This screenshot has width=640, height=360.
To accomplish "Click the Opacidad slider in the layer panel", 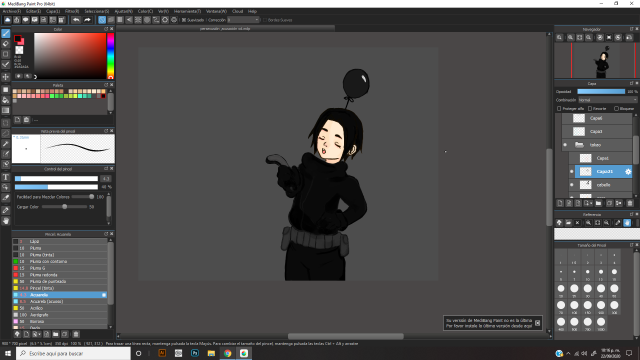I will point(601,91).
